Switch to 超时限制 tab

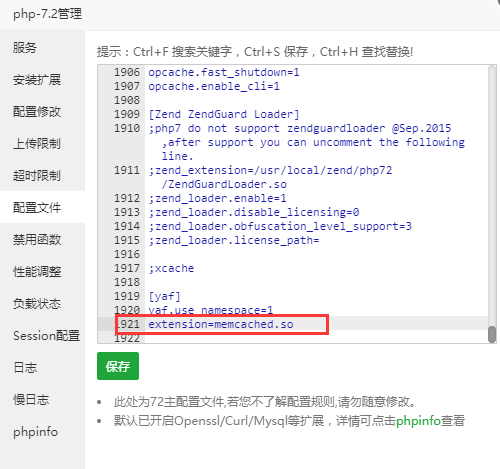click(x=37, y=176)
